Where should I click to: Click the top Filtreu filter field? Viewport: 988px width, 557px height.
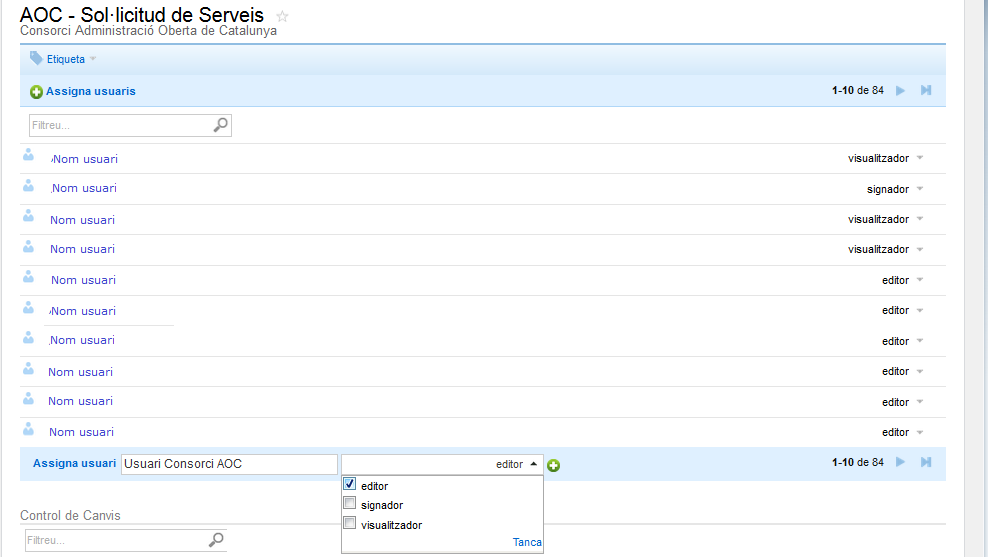(120, 125)
